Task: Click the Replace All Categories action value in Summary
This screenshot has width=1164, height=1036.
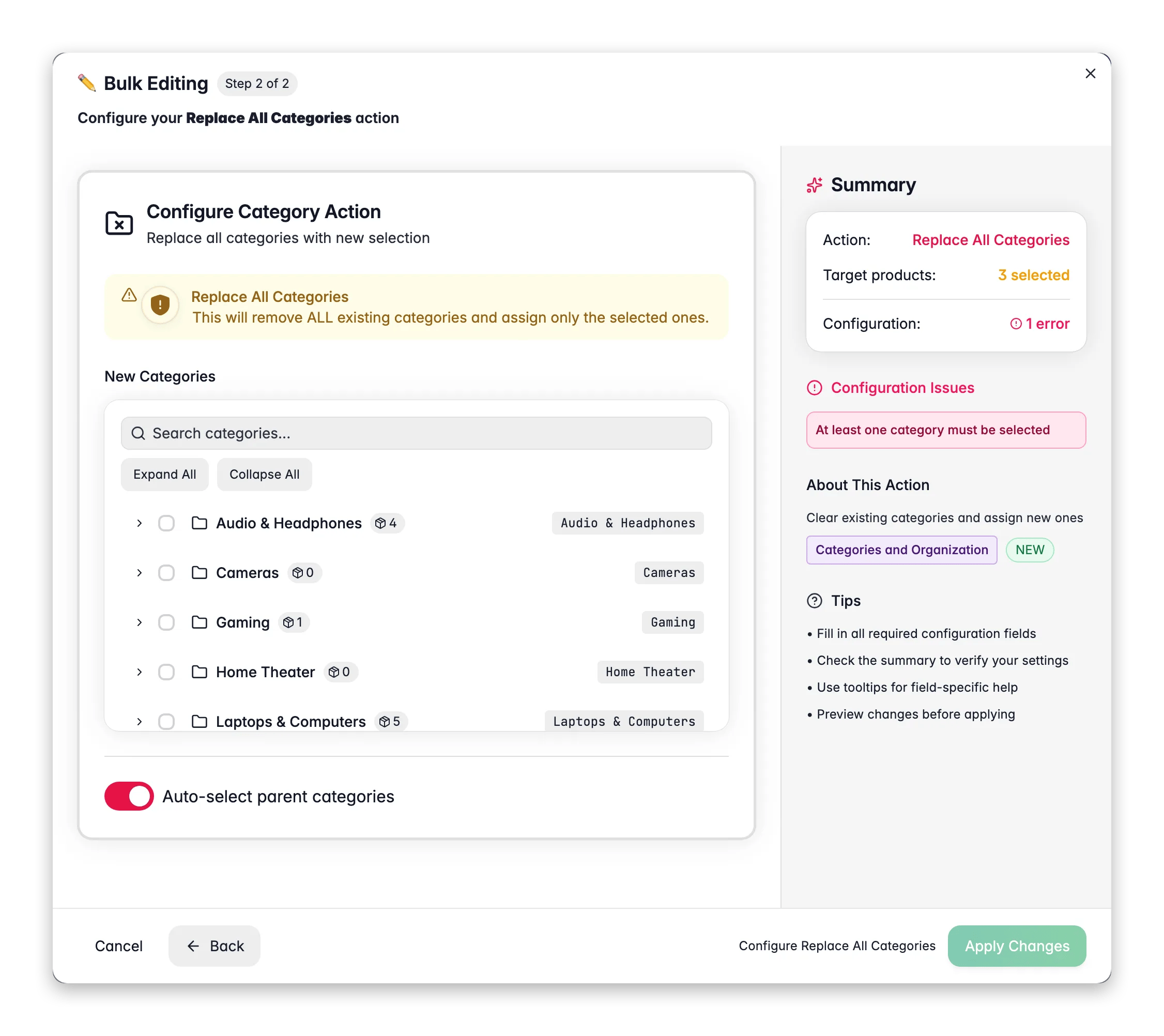Action: pos(990,240)
